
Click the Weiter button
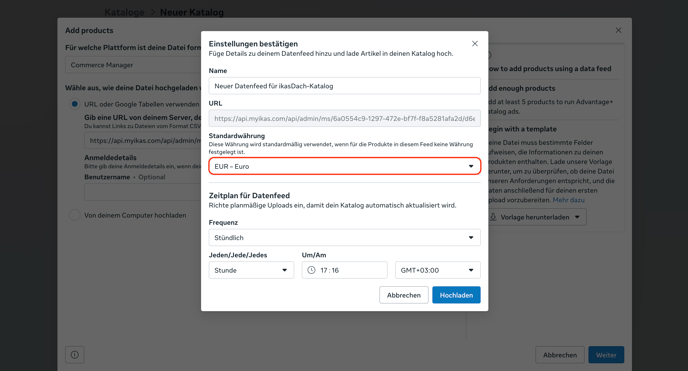click(x=606, y=355)
